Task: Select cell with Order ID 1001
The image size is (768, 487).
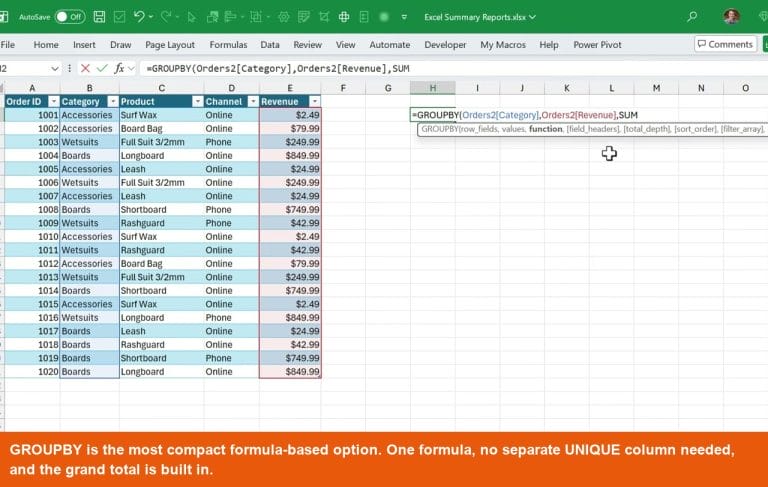Action: (x=32, y=115)
